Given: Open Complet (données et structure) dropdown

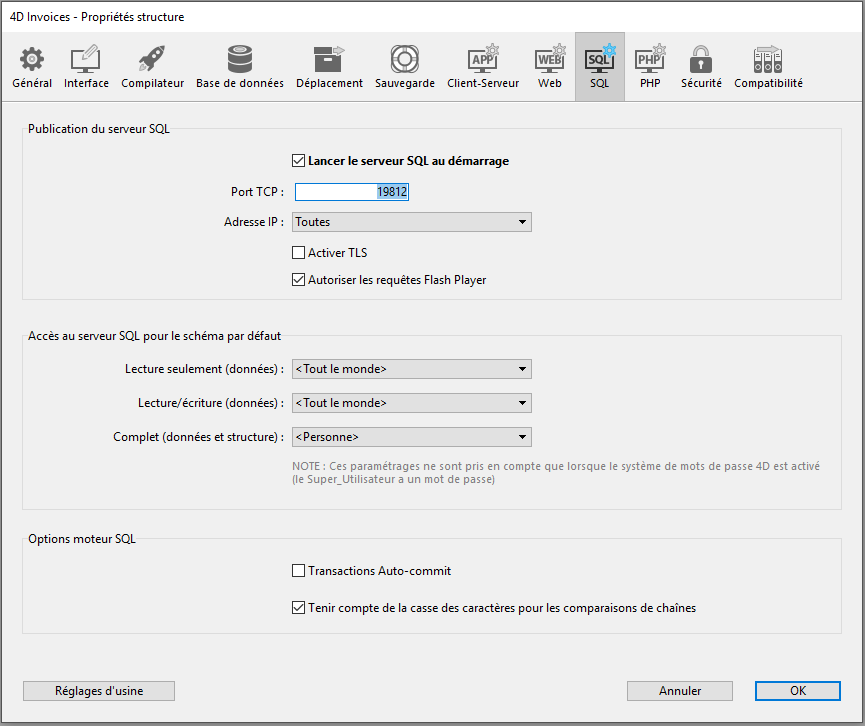Looking at the screenshot, I should tap(411, 437).
